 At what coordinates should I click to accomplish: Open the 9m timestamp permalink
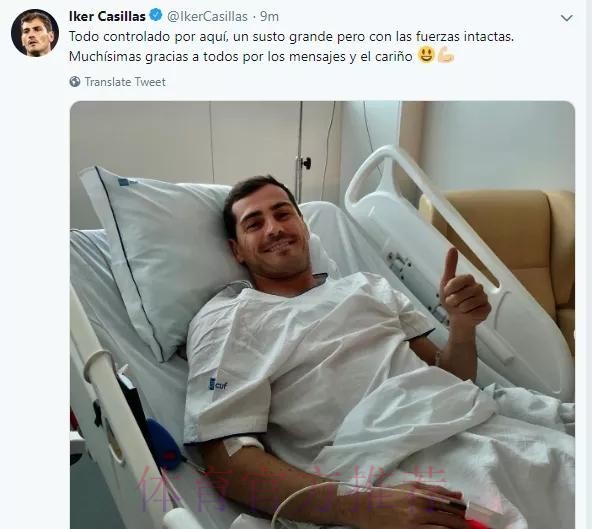270,16
